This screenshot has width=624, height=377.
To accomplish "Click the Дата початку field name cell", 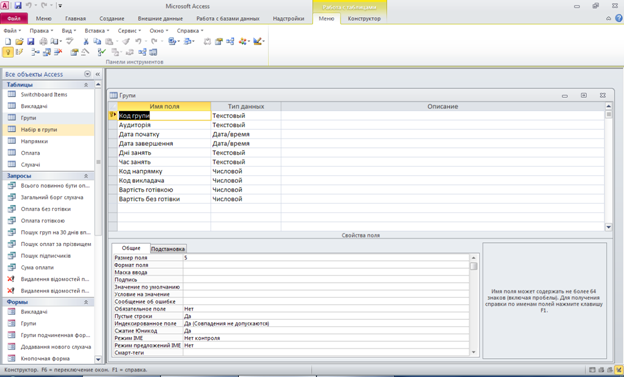I will pyautogui.click(x=164, y=134).
